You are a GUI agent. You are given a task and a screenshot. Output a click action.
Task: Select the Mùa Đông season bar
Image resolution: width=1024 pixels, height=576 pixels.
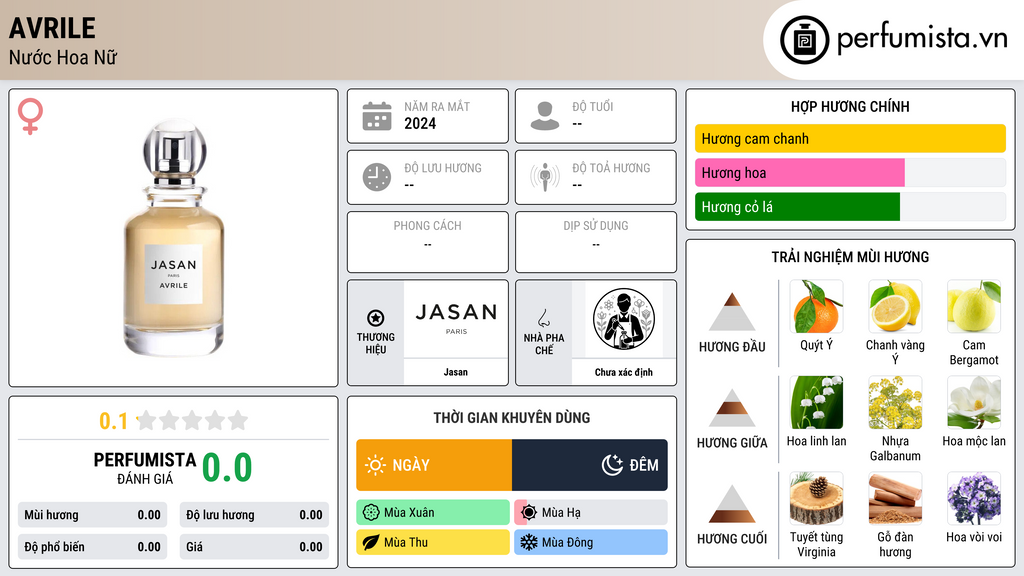coord(591,542)
